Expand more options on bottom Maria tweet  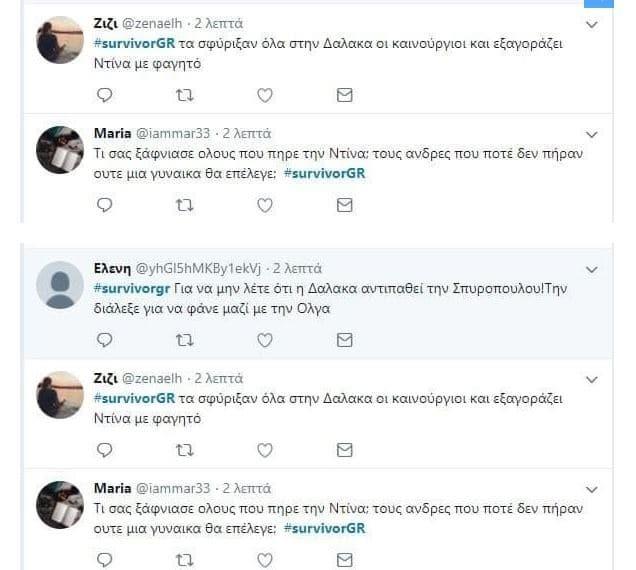point(592,490)
